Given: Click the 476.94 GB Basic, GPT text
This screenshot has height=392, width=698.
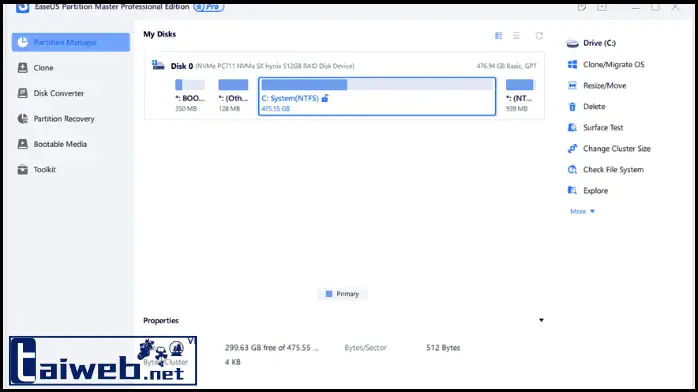Looking at the screenshot, I should (507, 66).
